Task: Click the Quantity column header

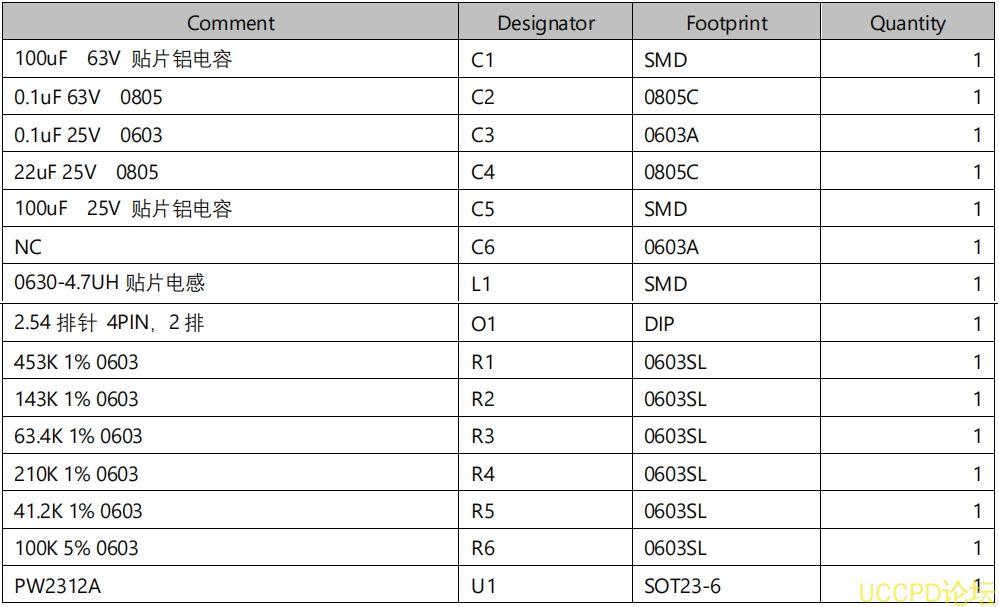Action: [x=907, y=23]
